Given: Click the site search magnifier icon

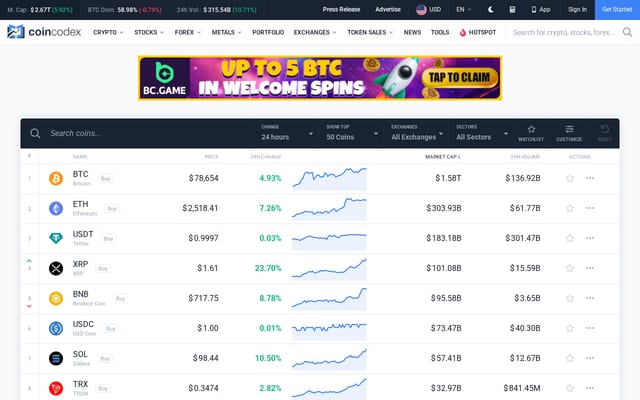Looking at the screenshot, I should (x=627, y=32).
